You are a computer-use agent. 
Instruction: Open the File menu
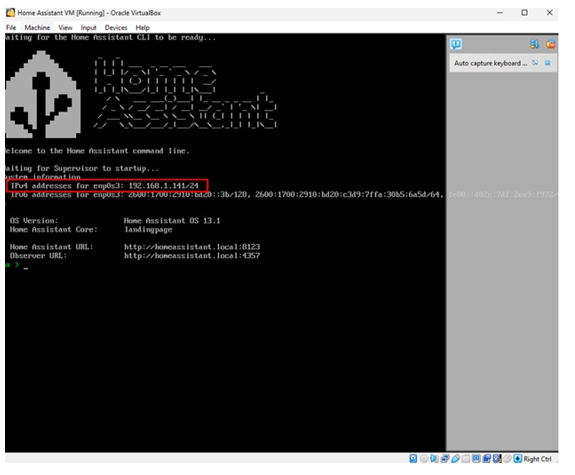[11, 28]
